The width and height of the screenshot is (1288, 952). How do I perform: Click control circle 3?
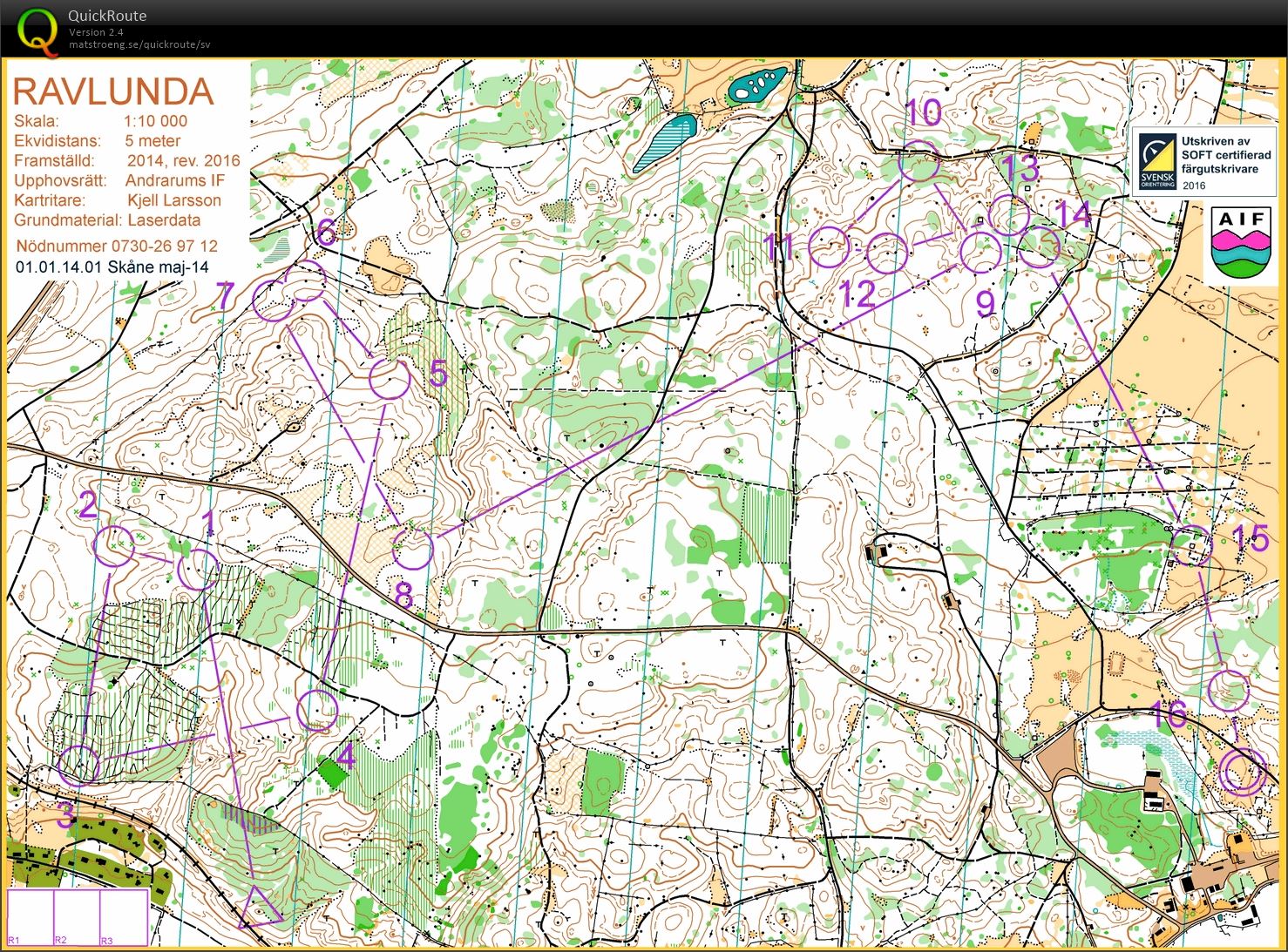(x=78, y=766)
